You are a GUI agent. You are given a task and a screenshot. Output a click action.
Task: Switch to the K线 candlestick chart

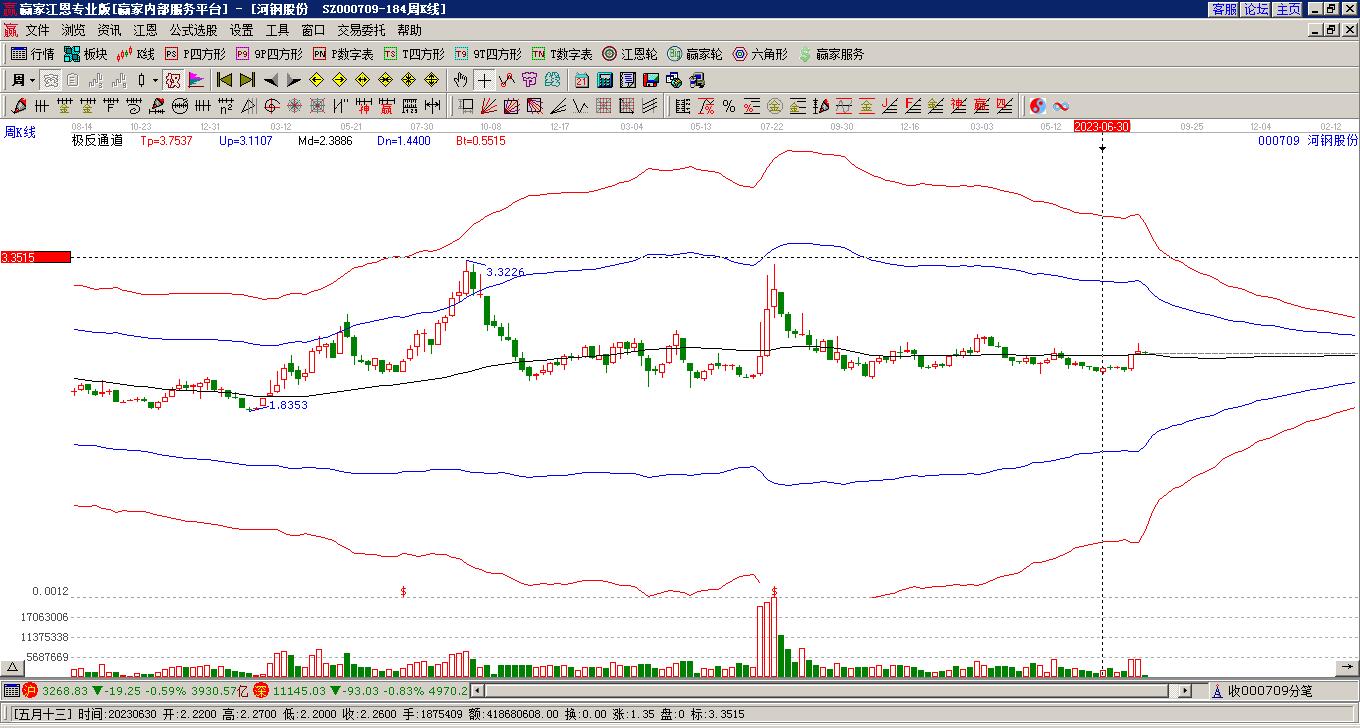click(136, 54)
